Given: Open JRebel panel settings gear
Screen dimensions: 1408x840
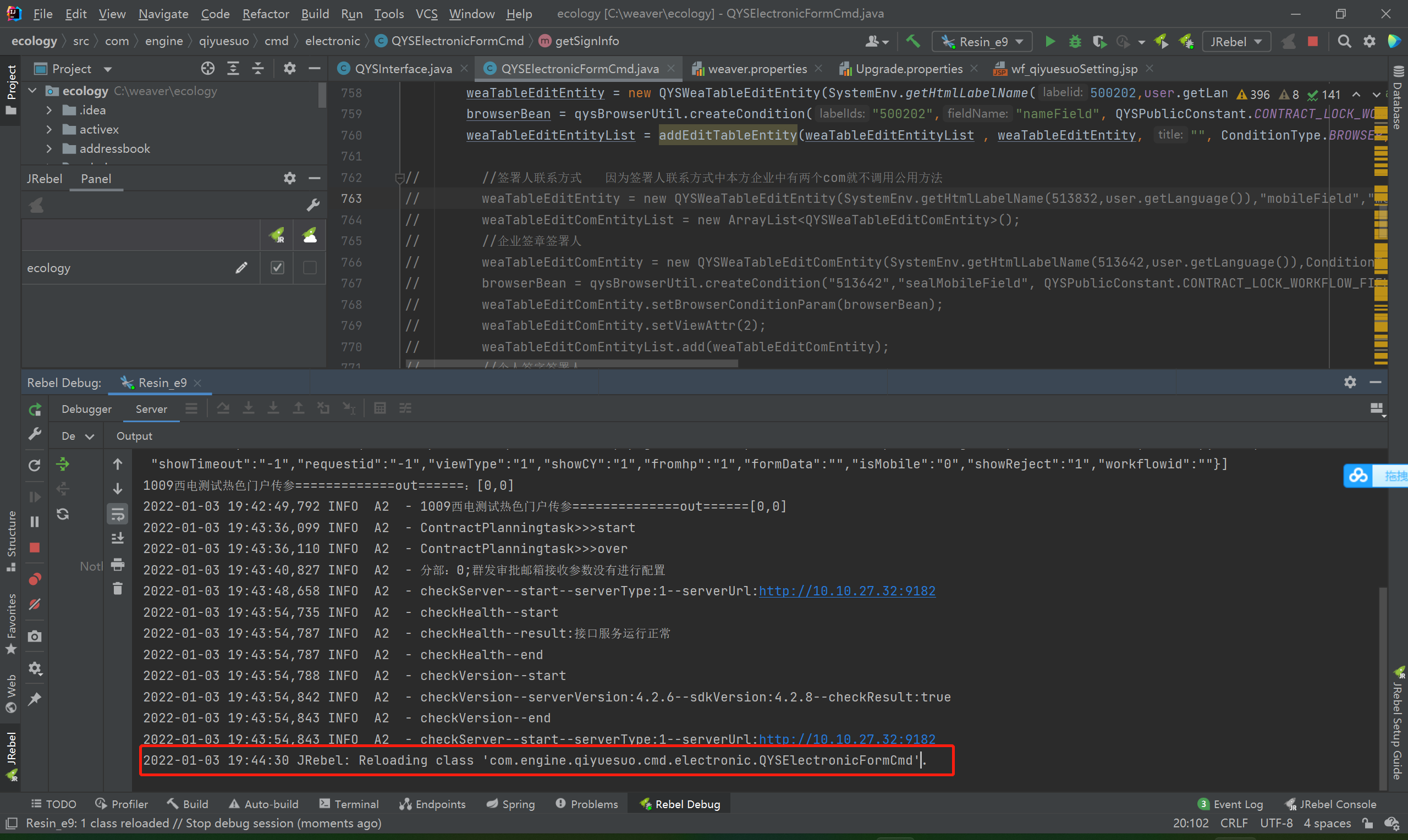Looking at the screenshot, I should [290, 178].
